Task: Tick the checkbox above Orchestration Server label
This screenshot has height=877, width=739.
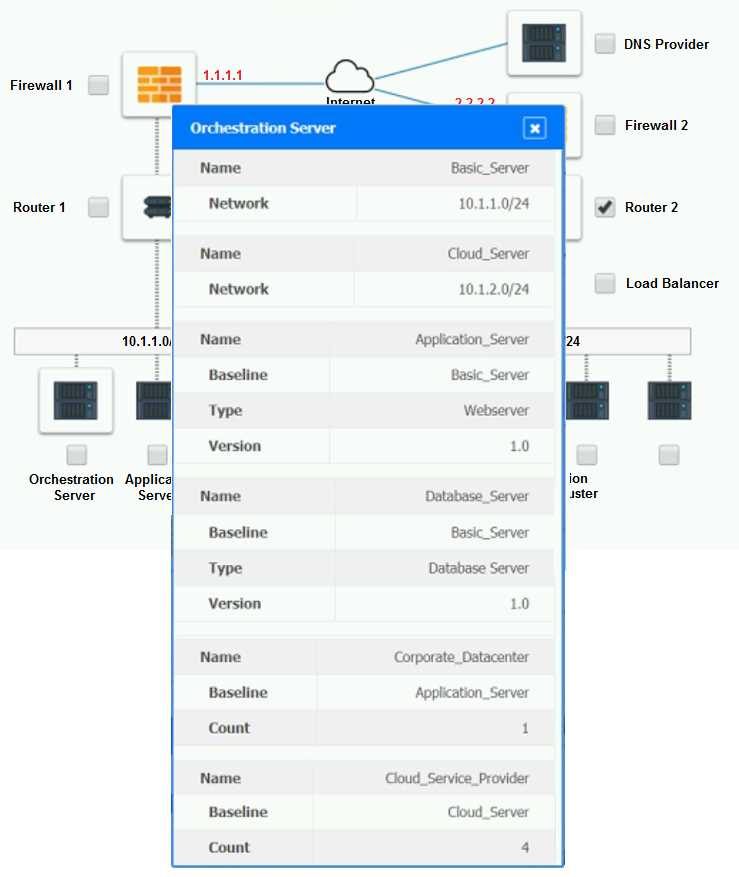Action: coord(76,455)
